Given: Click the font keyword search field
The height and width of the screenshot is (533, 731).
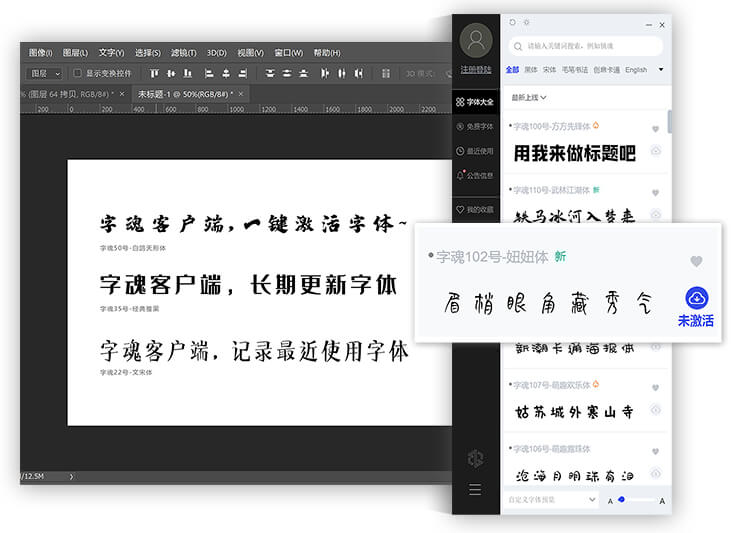Looking at the screenshot, I should tap(590, 46).
